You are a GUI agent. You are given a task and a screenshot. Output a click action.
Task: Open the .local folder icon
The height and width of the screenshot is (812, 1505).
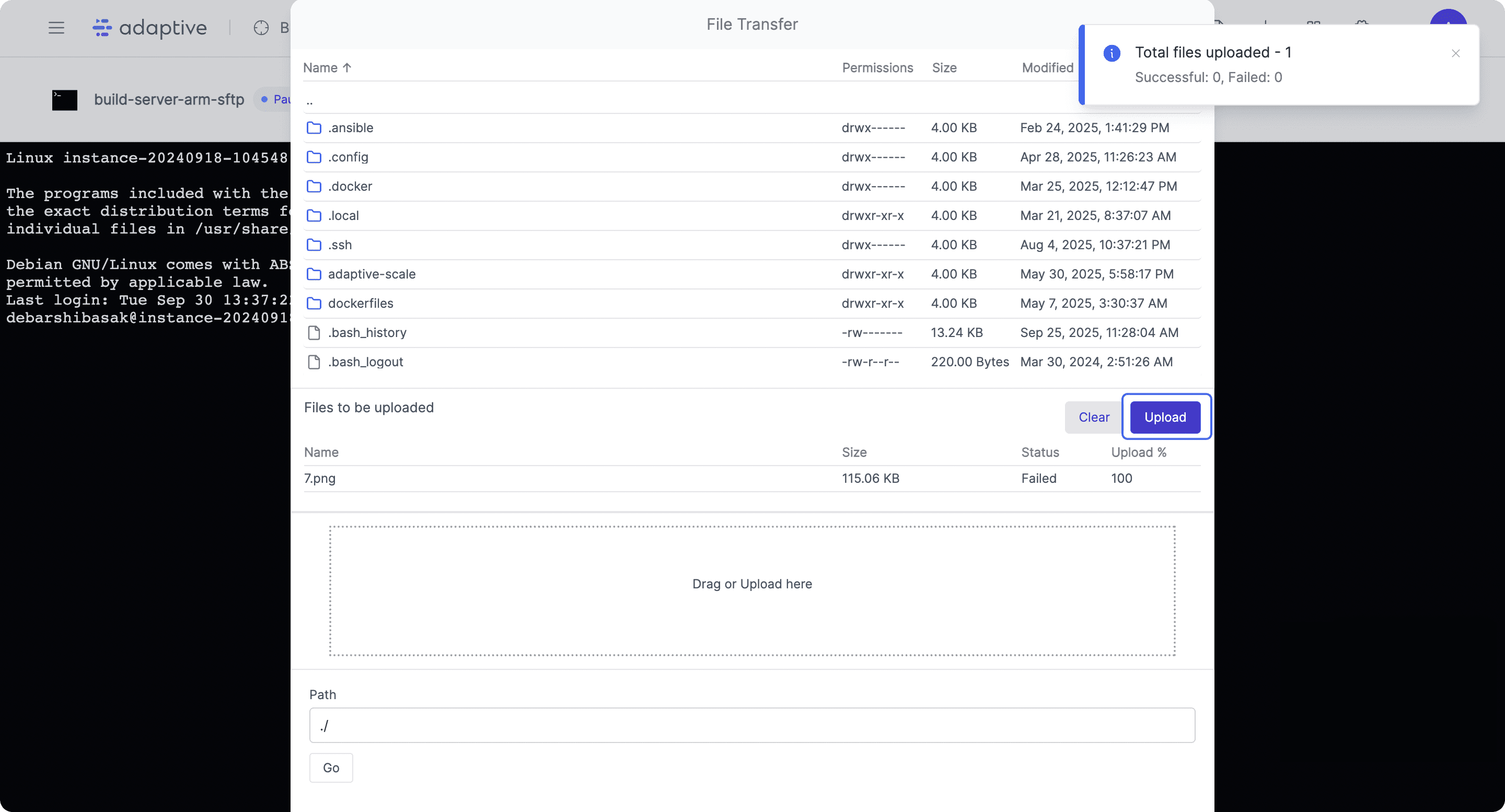(314, 216)
